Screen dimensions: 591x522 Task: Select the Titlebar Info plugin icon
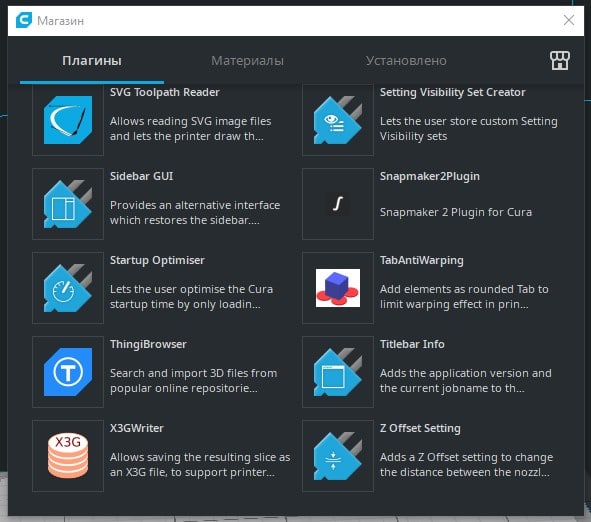[338, 372]
